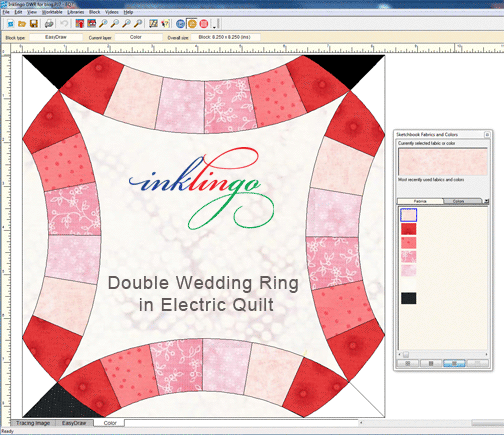
Task: Open the Libraries menu
Action: click(76, 12)
